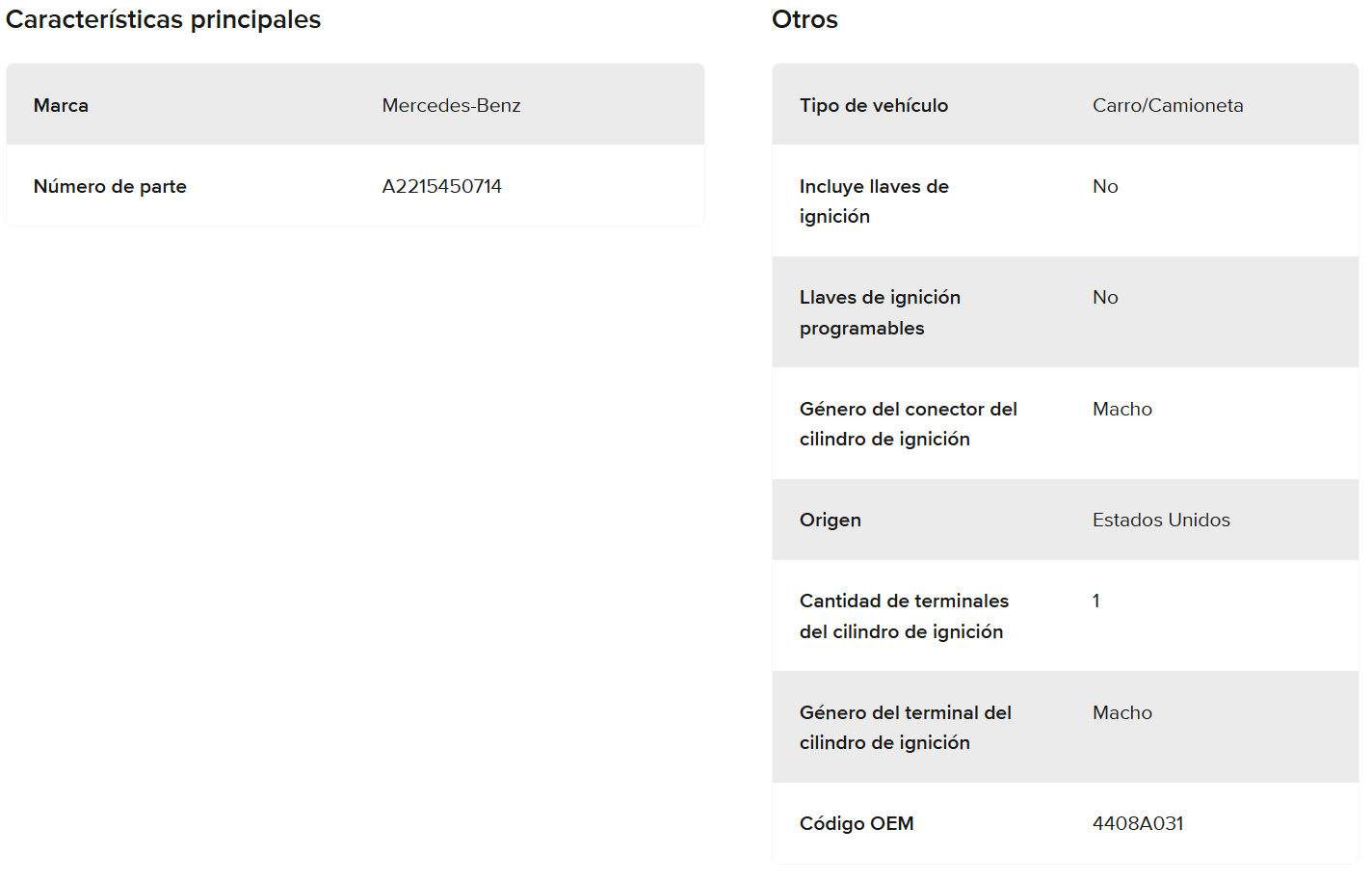Select the Código OEM label
Image resolution: width=1372 pixels, height=882 pixels.
tap(856, 823)
